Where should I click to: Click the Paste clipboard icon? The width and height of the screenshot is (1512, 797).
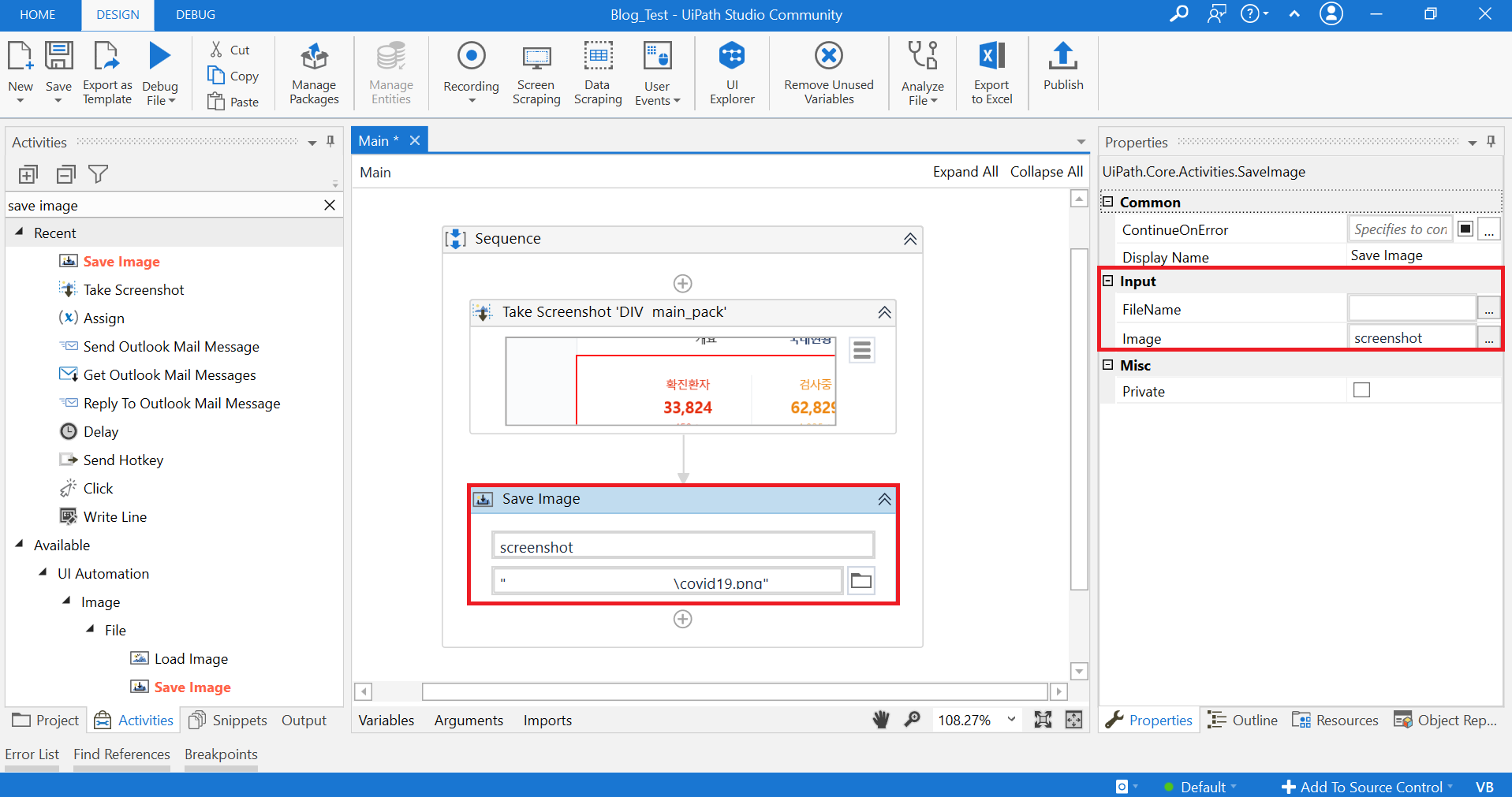pos(216,101)
